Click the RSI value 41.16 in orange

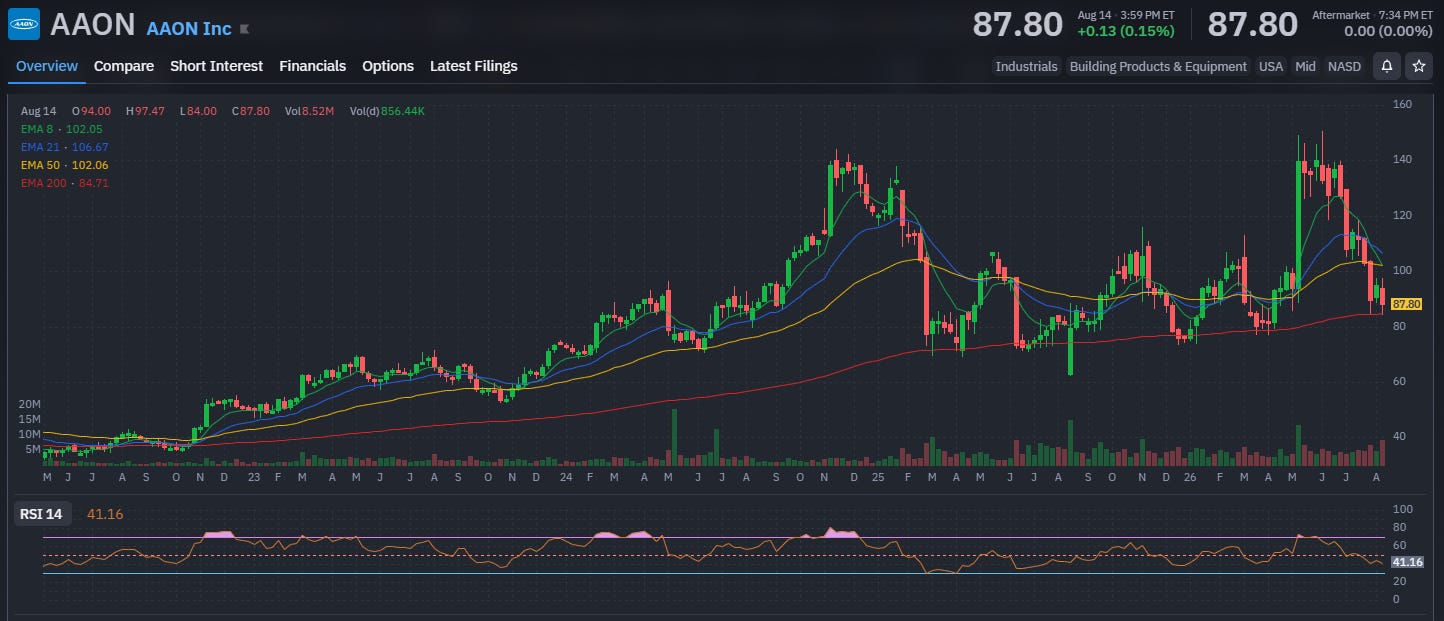104,514
